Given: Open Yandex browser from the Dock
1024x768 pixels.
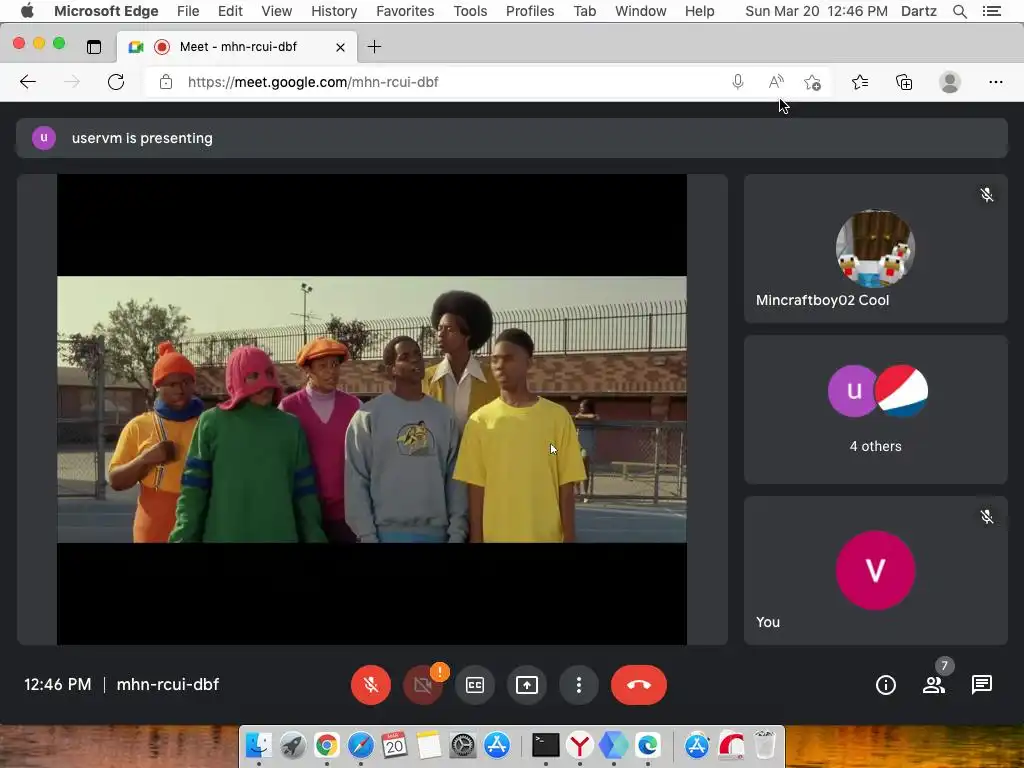Looking at the screenshot, I should [579, 744].
